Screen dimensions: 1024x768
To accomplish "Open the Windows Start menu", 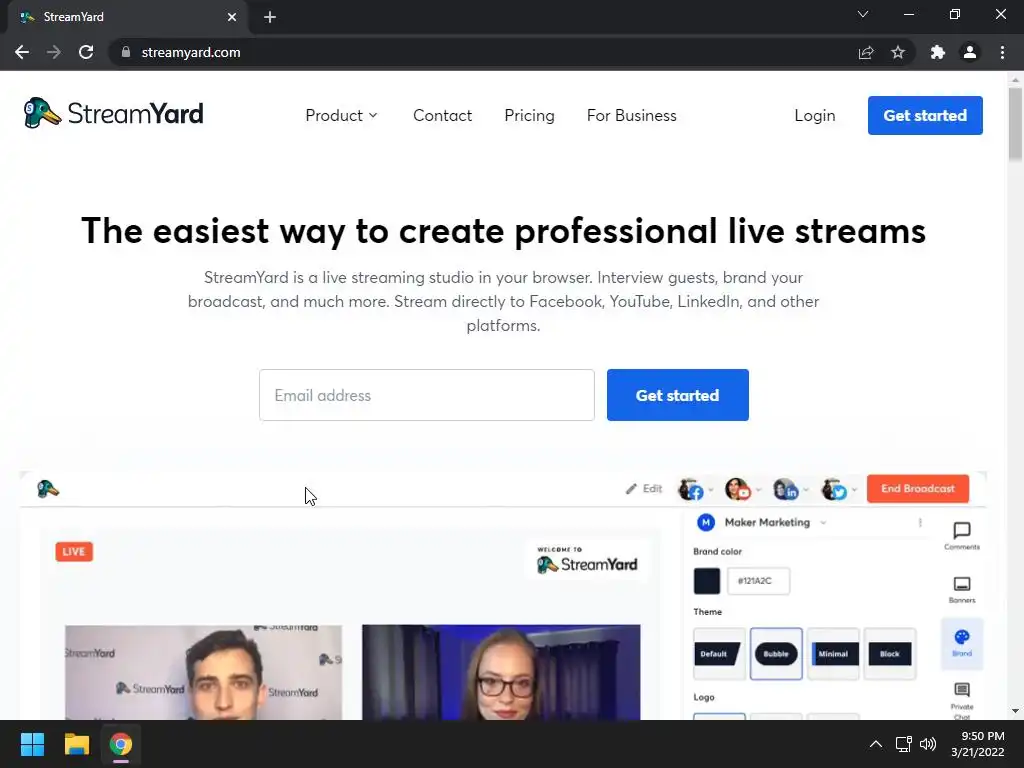I will click(x=32, y=744).
